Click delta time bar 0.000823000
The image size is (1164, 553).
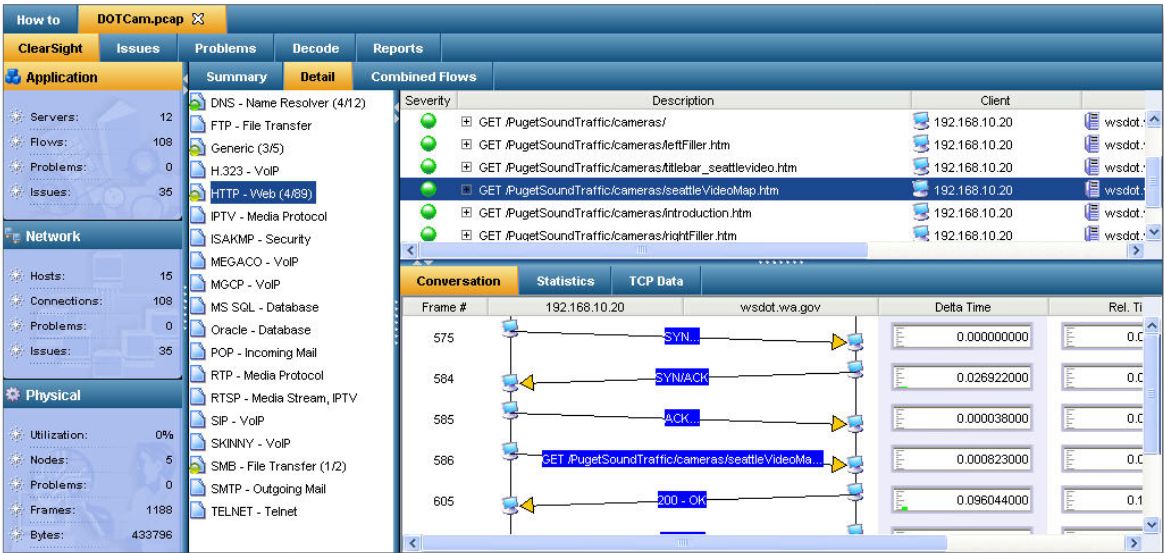[x=962, y=459]
